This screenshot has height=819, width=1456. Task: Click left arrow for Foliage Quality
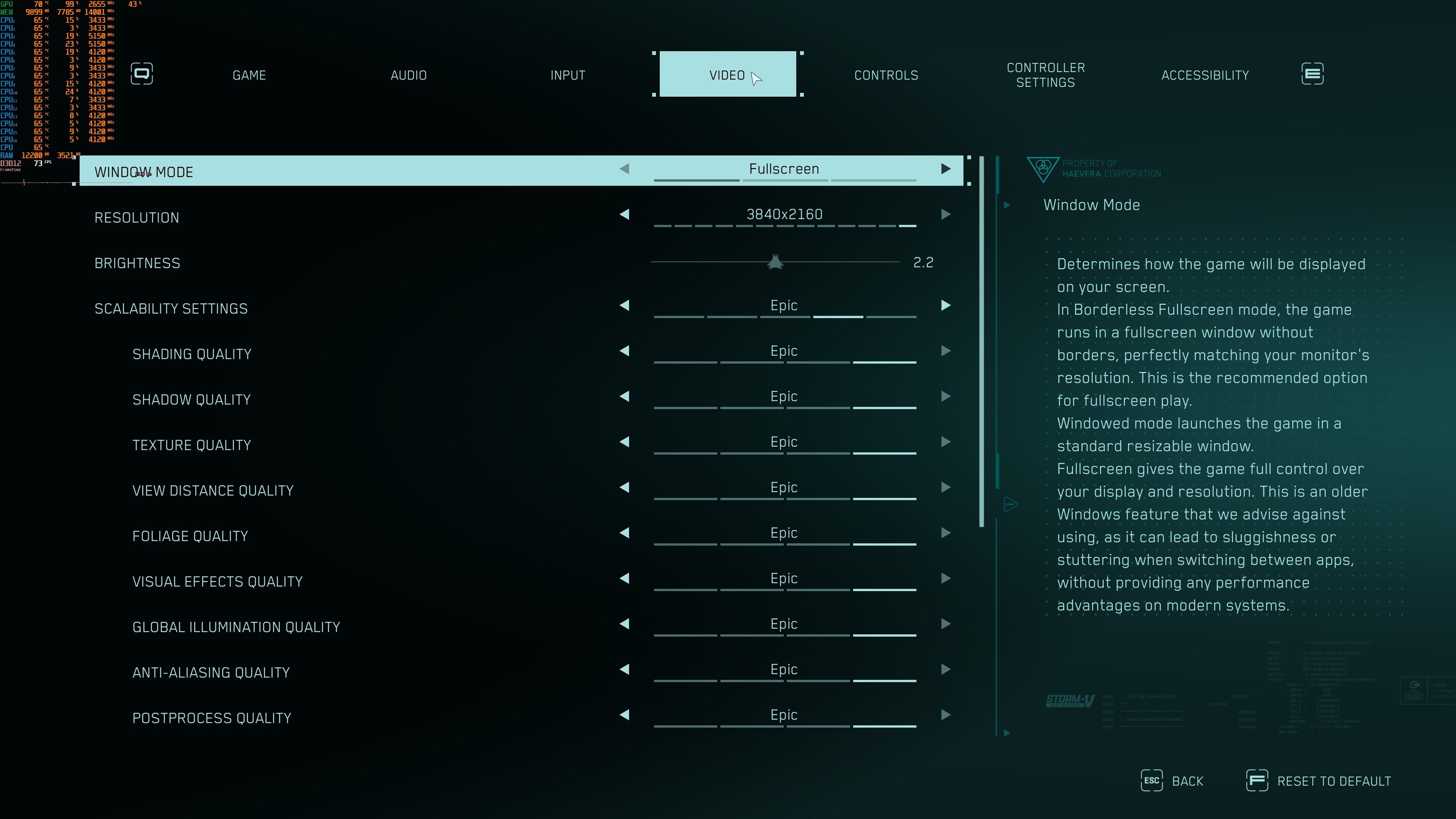[624, 533]
